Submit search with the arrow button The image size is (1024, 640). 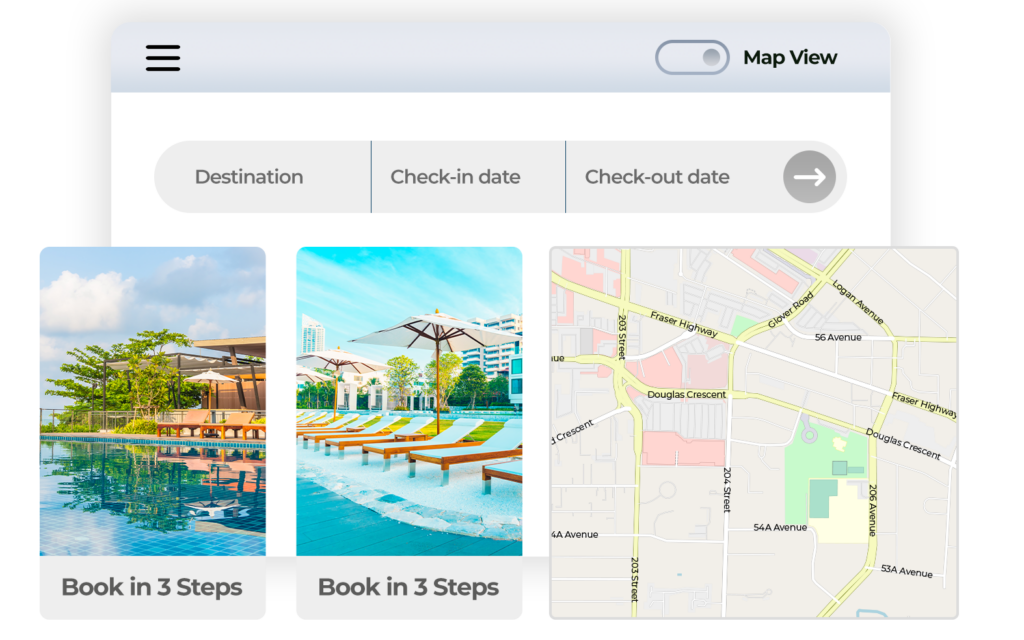[x=810, y=177]
